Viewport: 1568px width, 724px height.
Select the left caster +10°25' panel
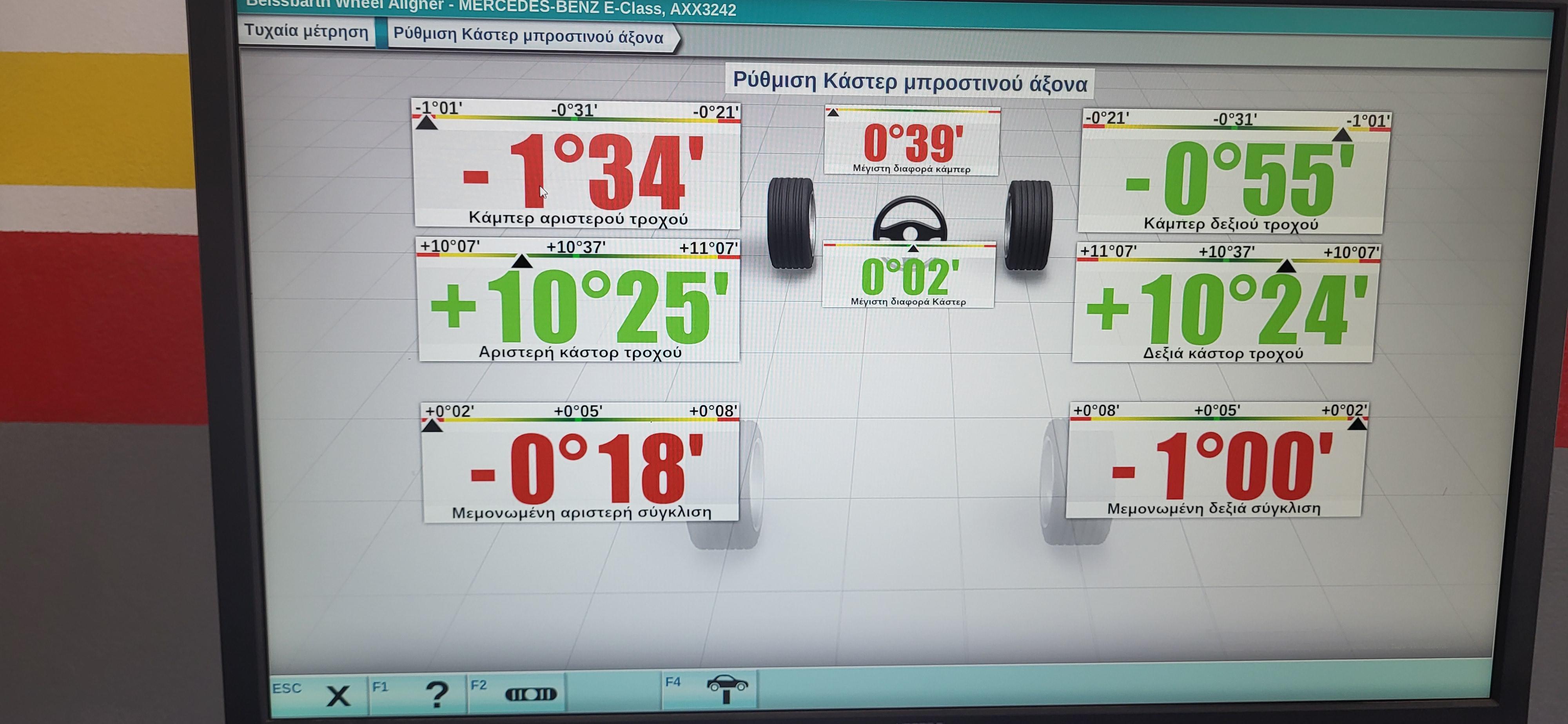coord(578,299)
